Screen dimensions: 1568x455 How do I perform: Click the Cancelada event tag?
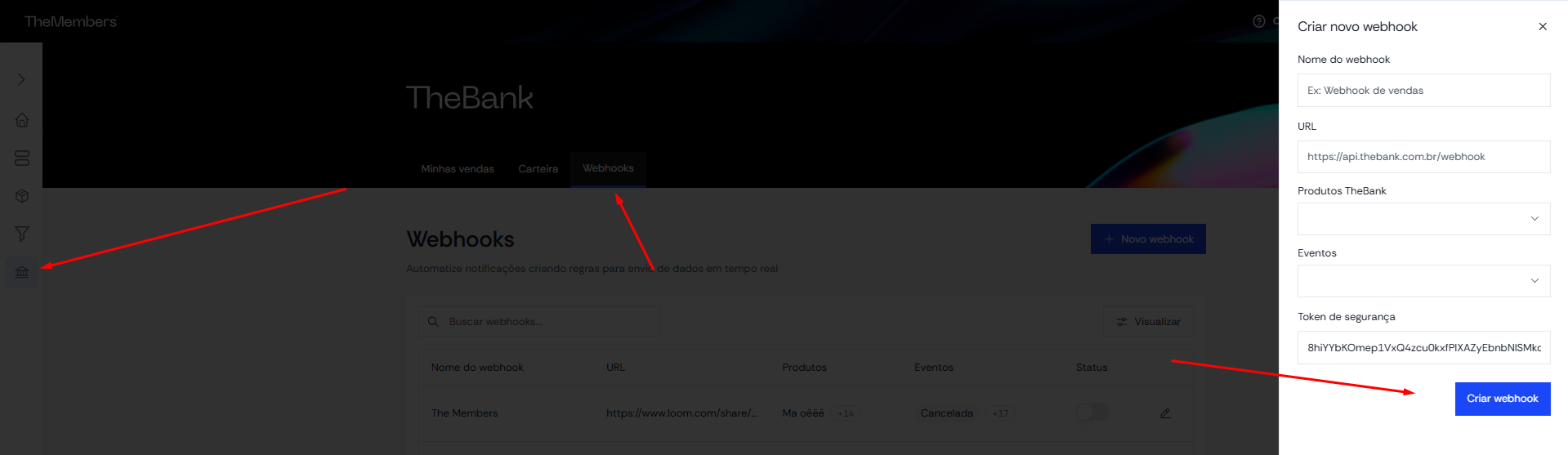(946, 413)
